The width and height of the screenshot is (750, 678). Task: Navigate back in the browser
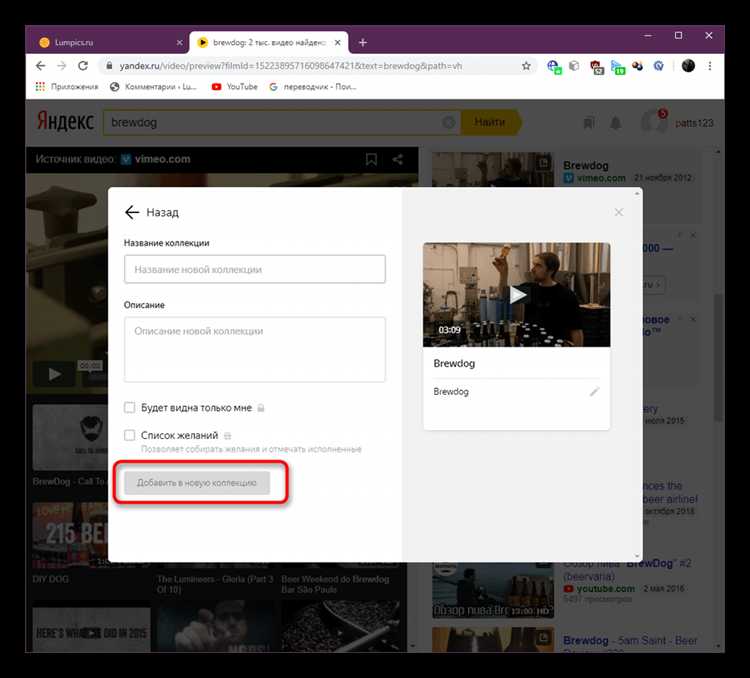[41, 66]
